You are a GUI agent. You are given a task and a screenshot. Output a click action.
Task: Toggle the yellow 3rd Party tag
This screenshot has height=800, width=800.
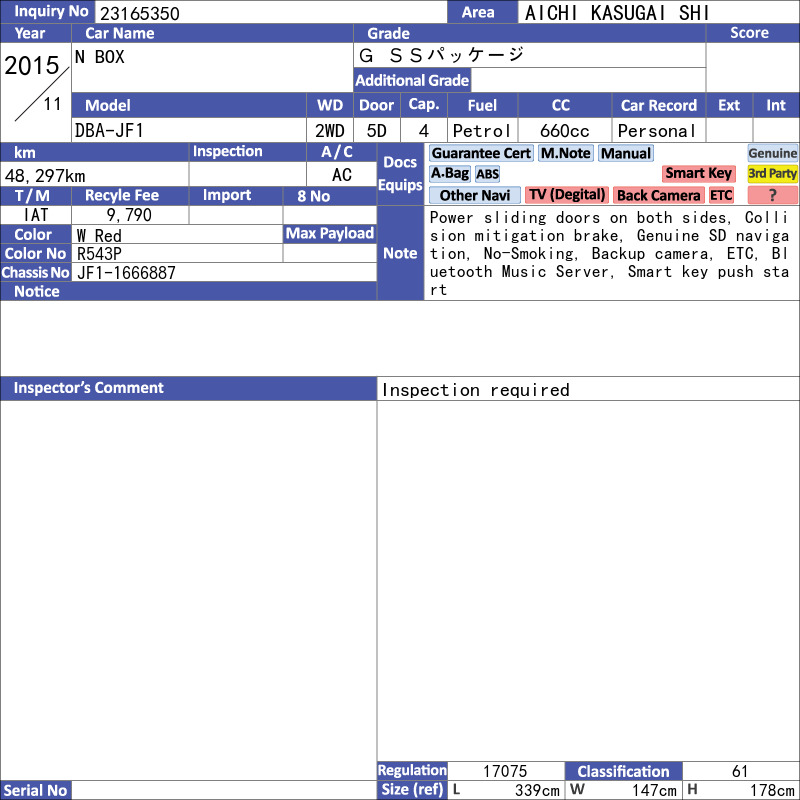pos(772,173)
